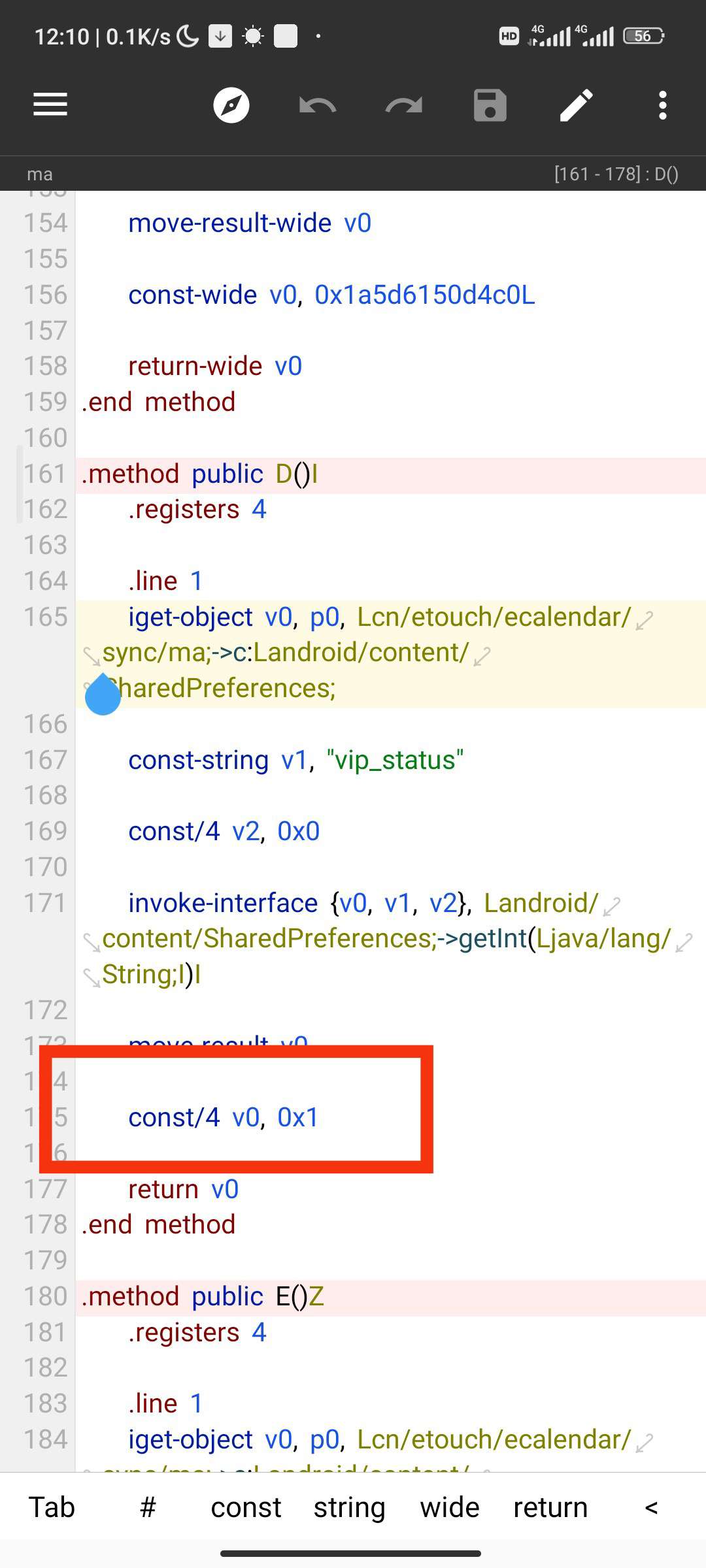
Task: Insert # symbol from shortcut bar
Action: tap(148, 1507)
